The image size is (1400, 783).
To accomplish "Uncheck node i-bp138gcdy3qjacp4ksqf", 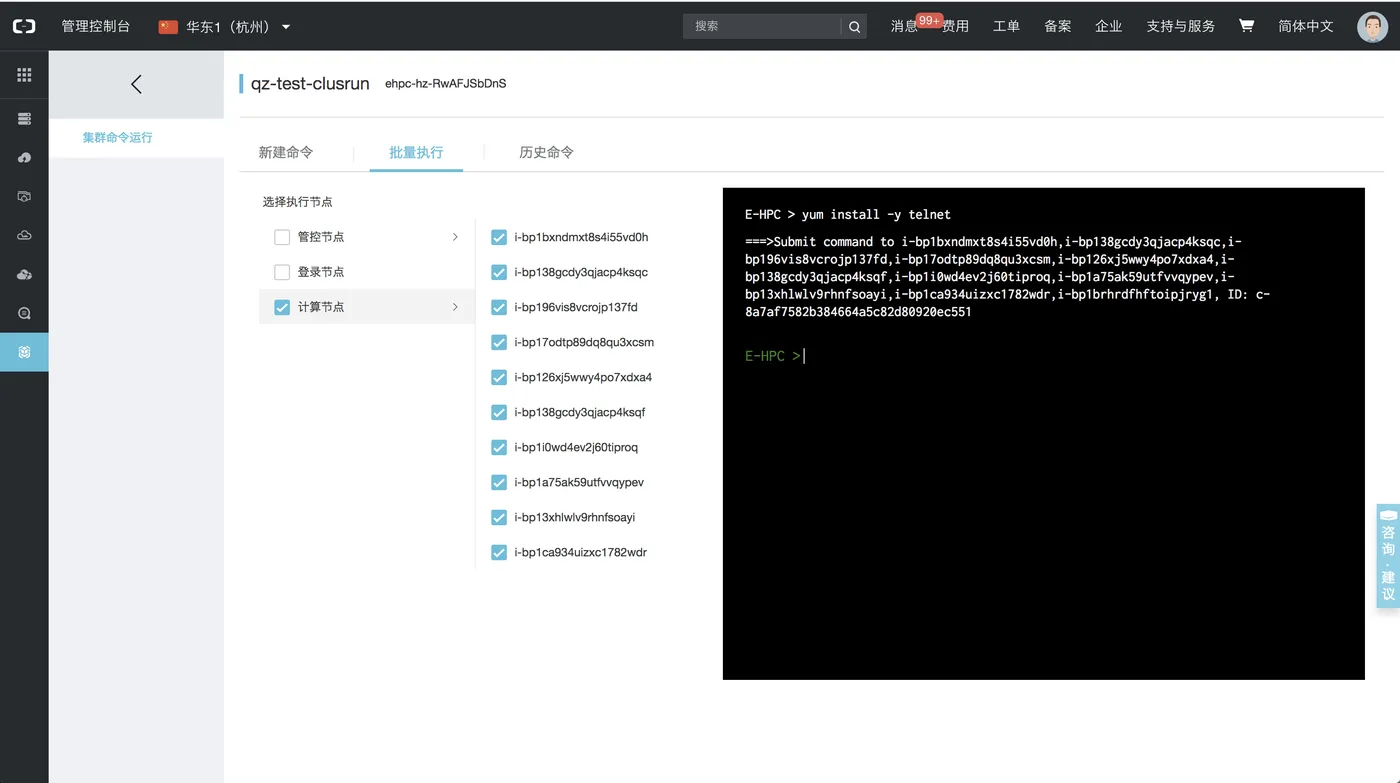I will [499, 412].
